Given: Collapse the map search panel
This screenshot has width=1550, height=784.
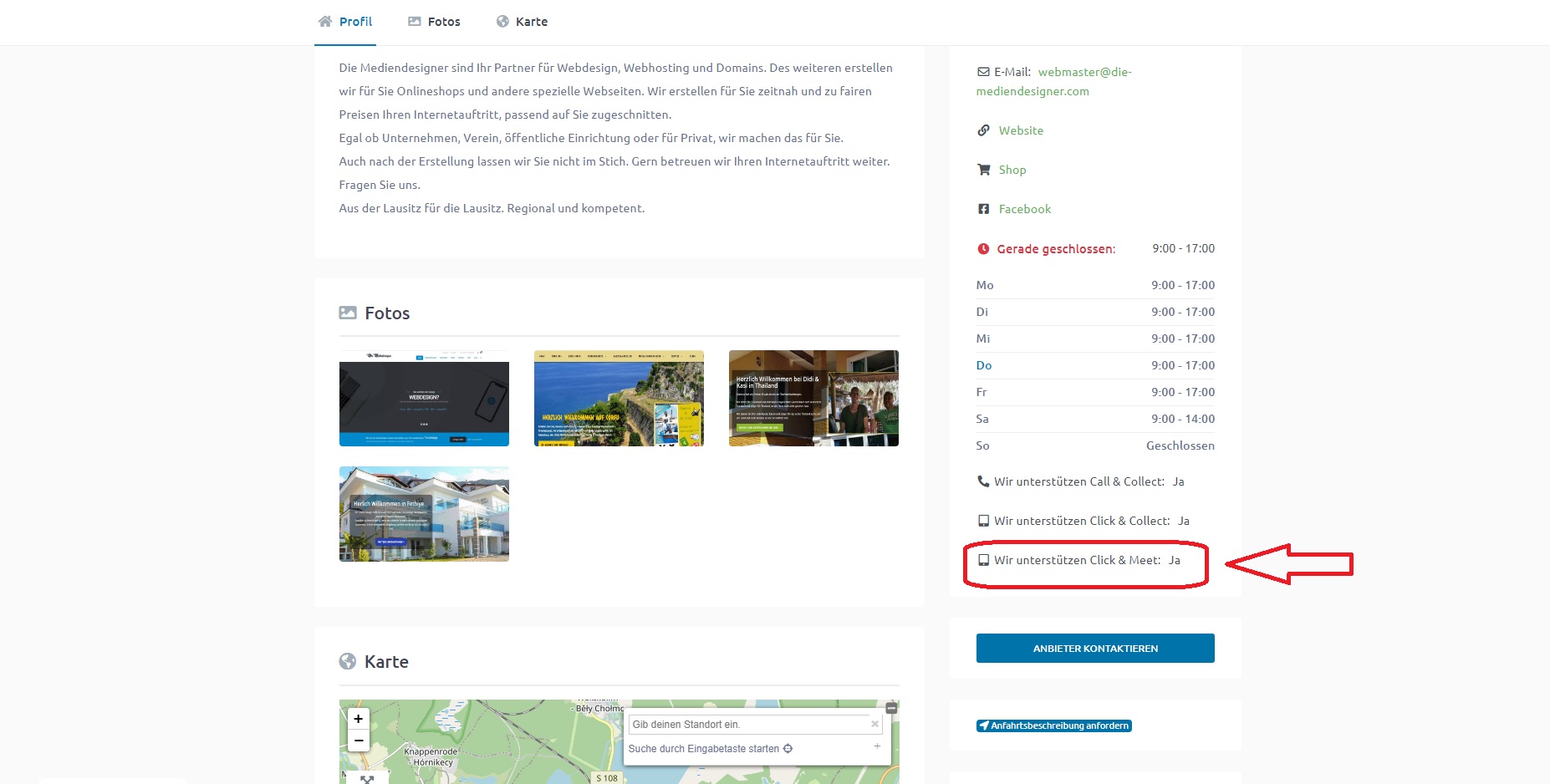Looking at the screenshot, I should point(891,708).
